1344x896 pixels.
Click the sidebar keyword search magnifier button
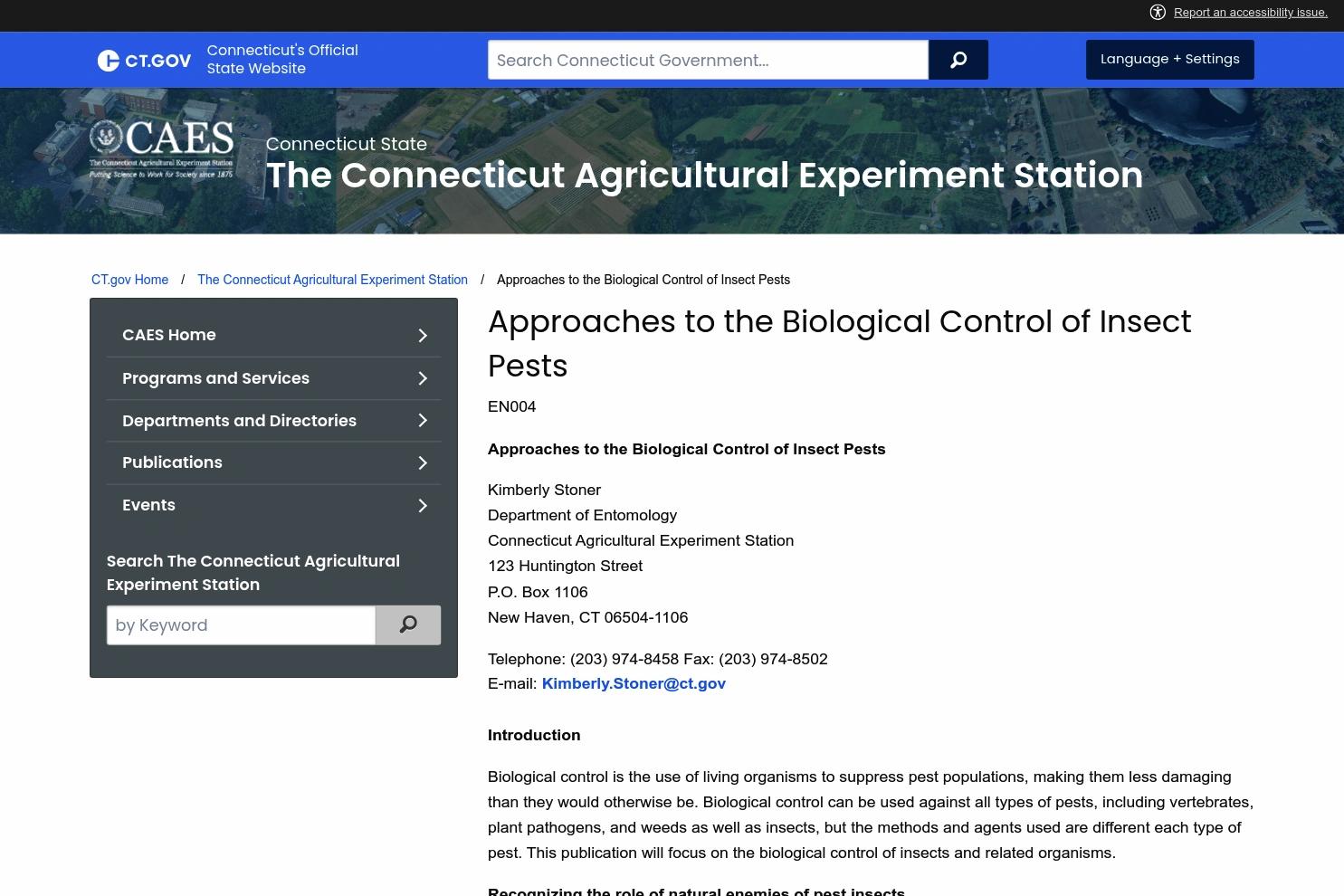408,625
